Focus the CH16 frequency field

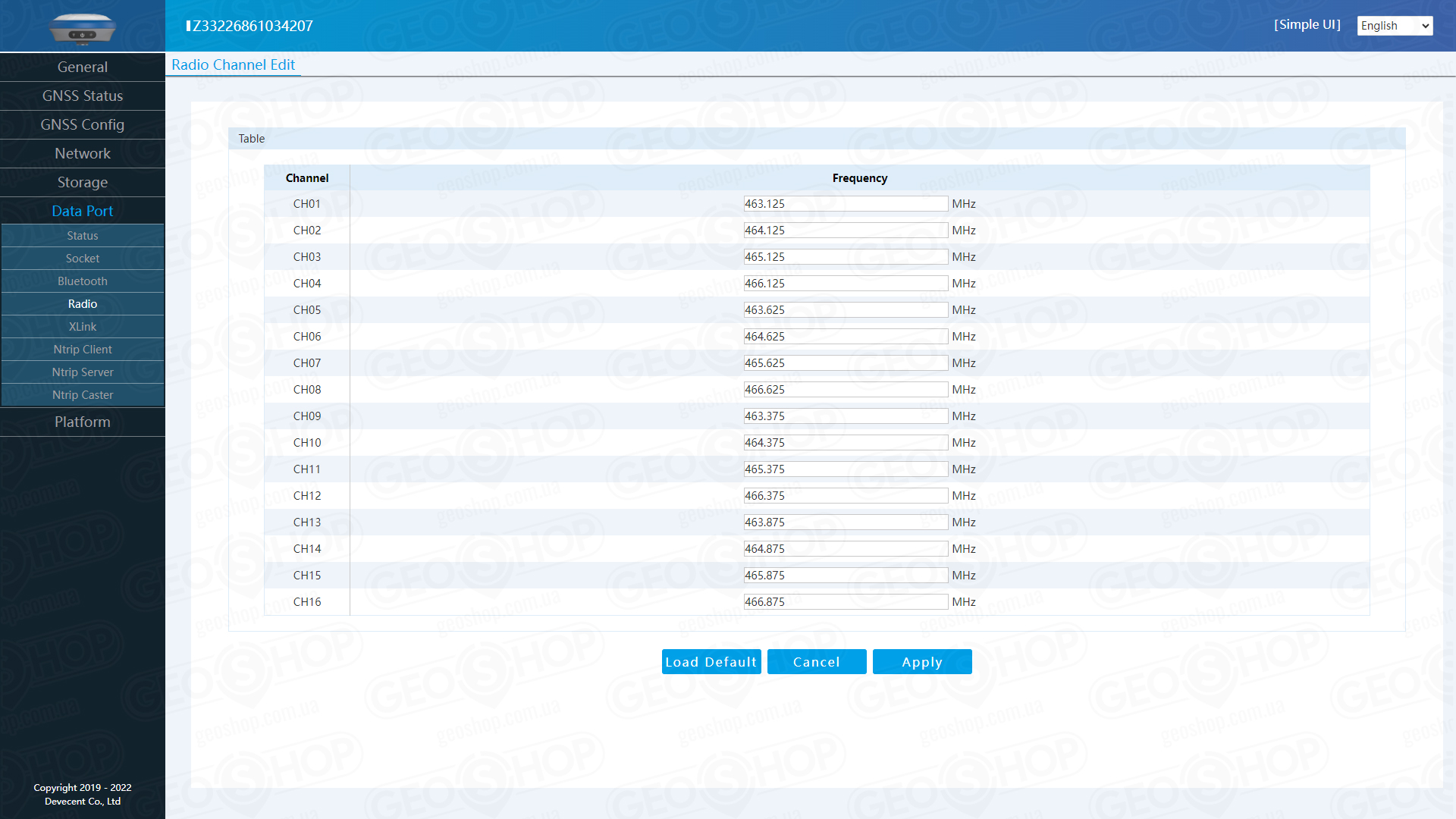[x=845, y=602]
